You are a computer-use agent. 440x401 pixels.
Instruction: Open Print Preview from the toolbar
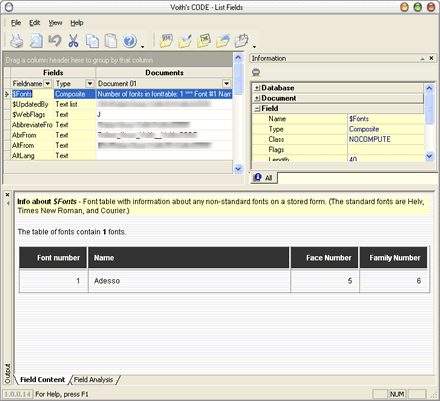[x=36, y=41]
